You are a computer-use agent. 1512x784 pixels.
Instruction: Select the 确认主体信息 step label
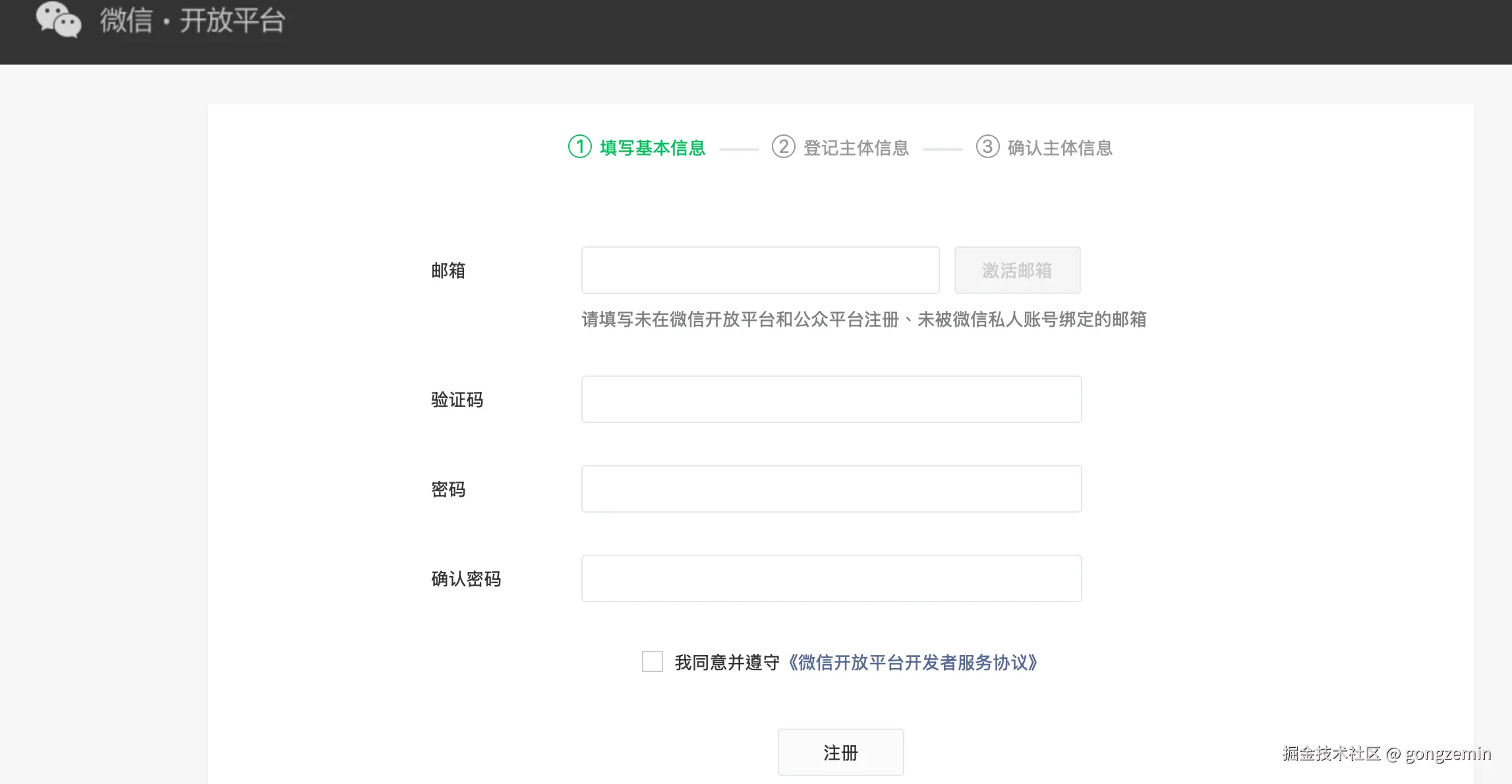[1060, 148]
